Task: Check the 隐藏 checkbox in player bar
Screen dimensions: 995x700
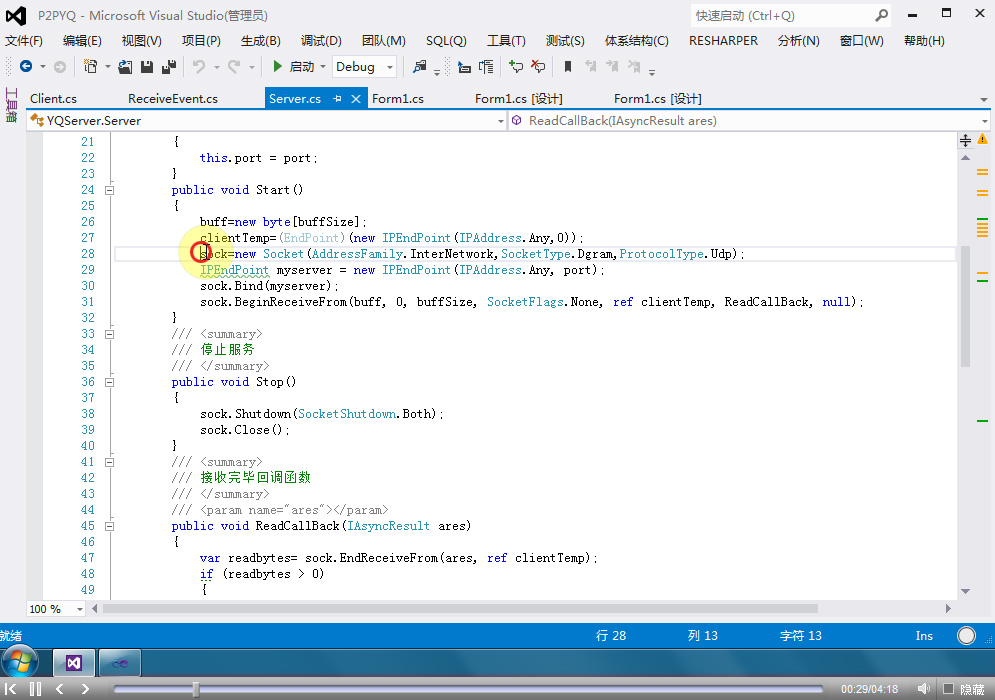Action: 948,689
